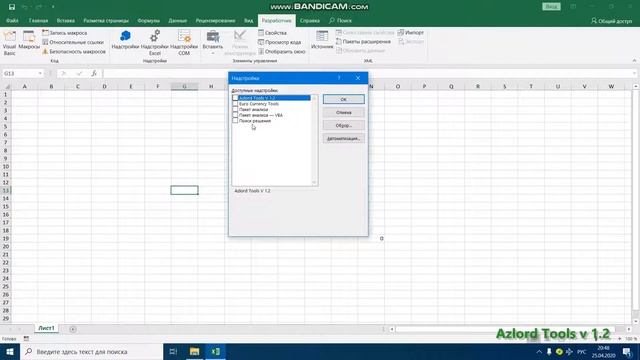Click the select-all corner triangle
640x360 pixels.
pyautogui.click(x=6, y=87)
